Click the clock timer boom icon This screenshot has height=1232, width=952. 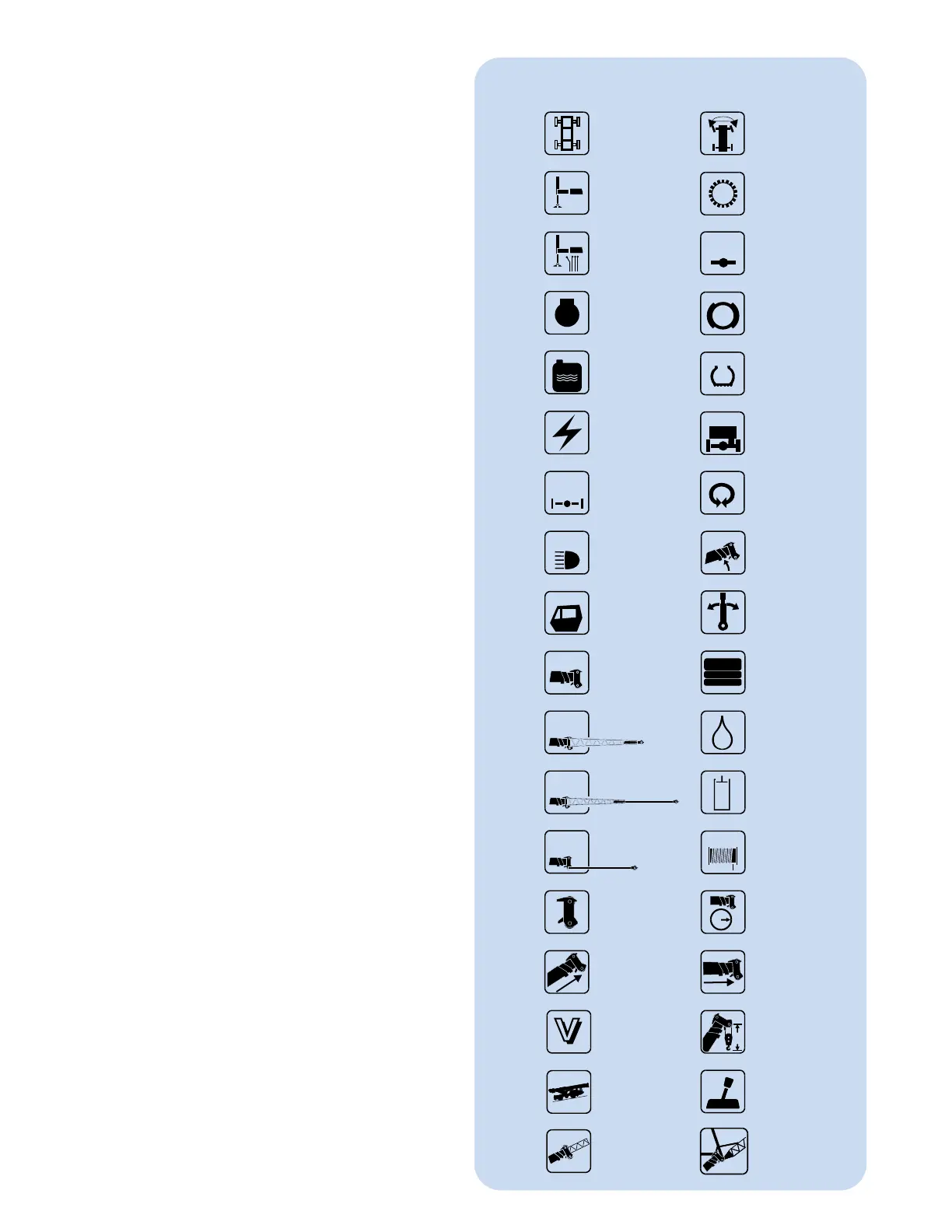click(723, 912)
